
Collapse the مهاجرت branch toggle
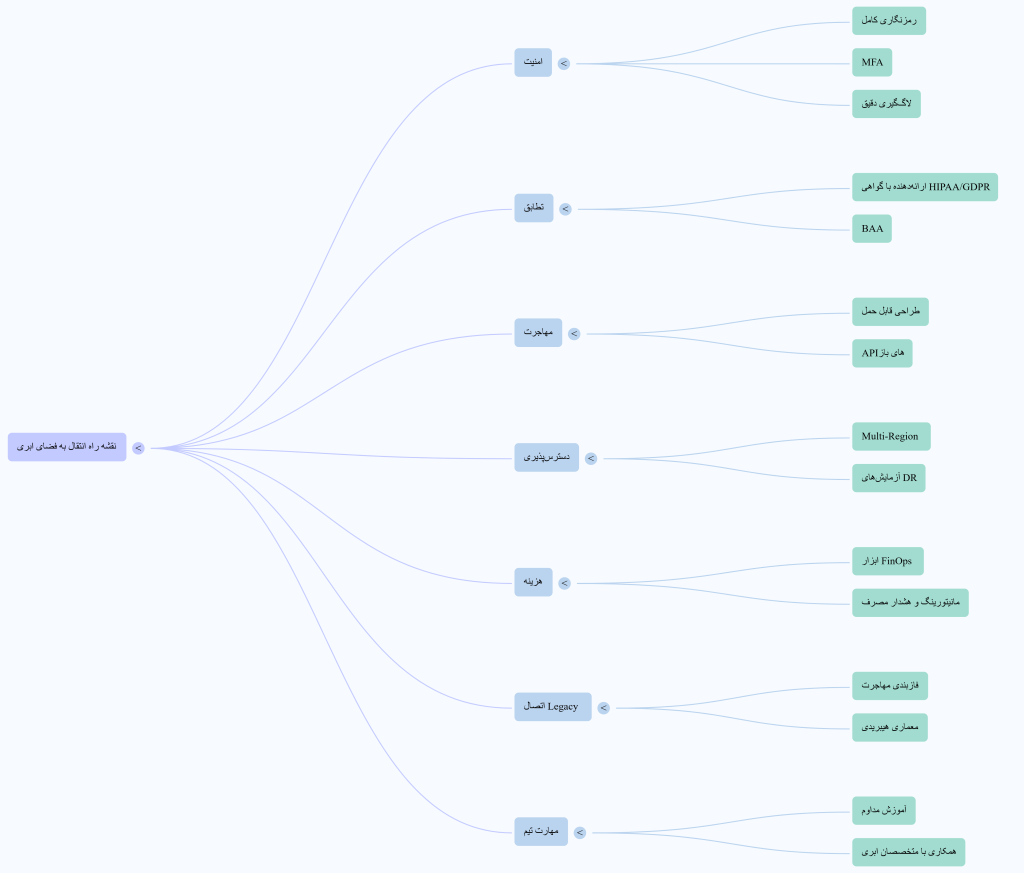(574, 334)
